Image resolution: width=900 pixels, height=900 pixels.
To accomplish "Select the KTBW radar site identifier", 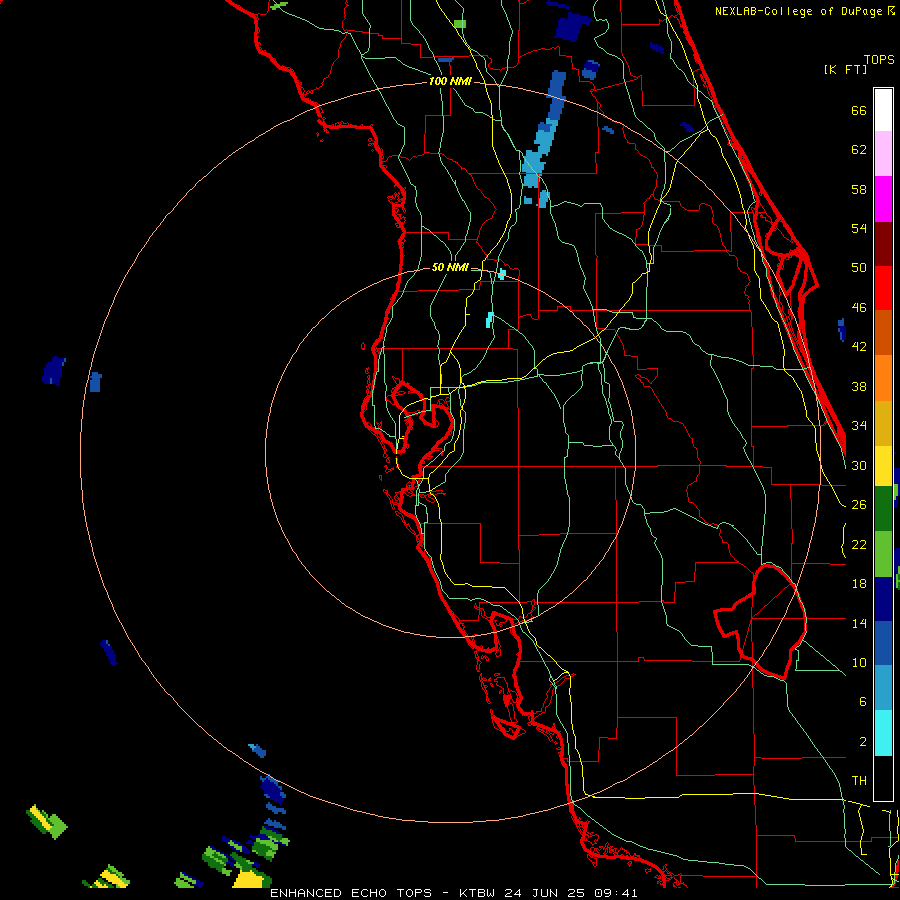I will tap(476, 893).
